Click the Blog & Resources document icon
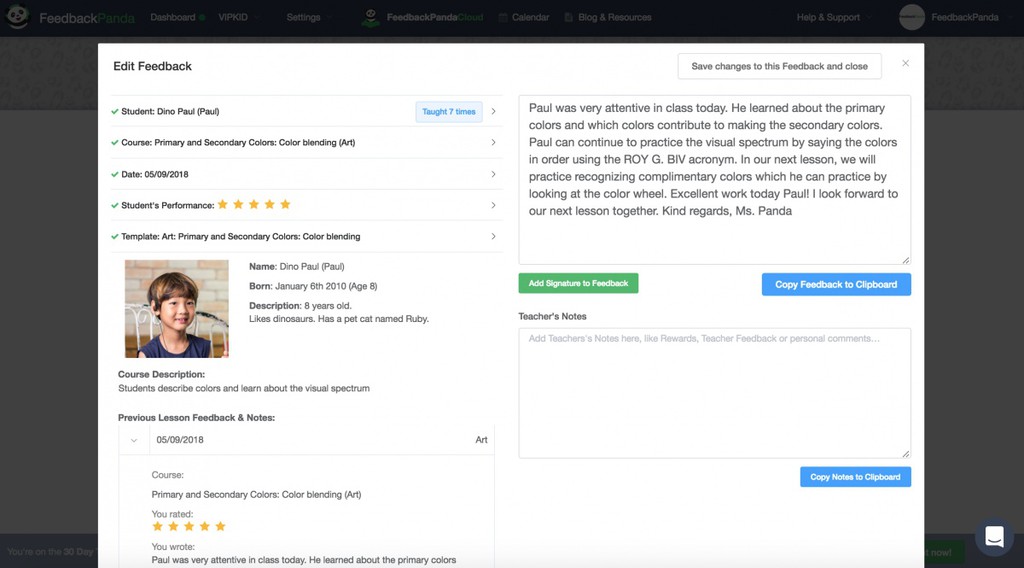Viewport: 1024px width, 568px height. point(569,18)
